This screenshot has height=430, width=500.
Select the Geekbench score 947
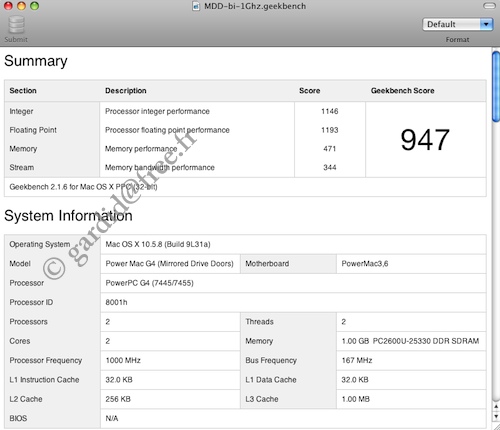point(425,140)
